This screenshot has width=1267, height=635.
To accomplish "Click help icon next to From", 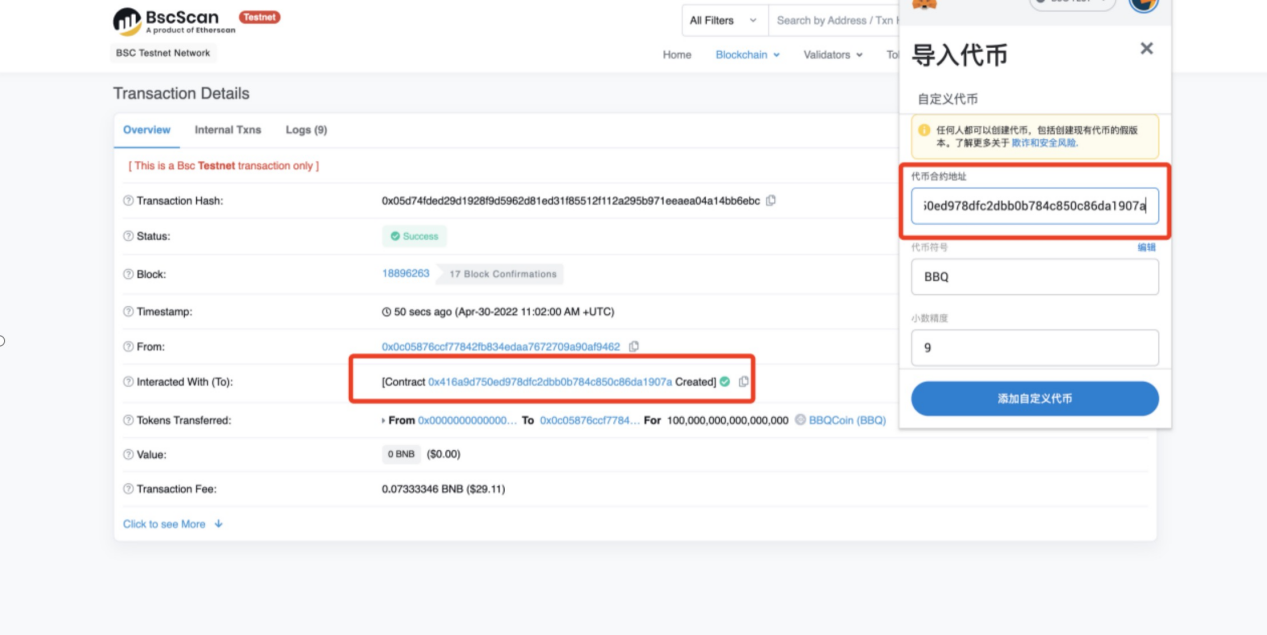I will pyautogui.click(x=128, y=347).
